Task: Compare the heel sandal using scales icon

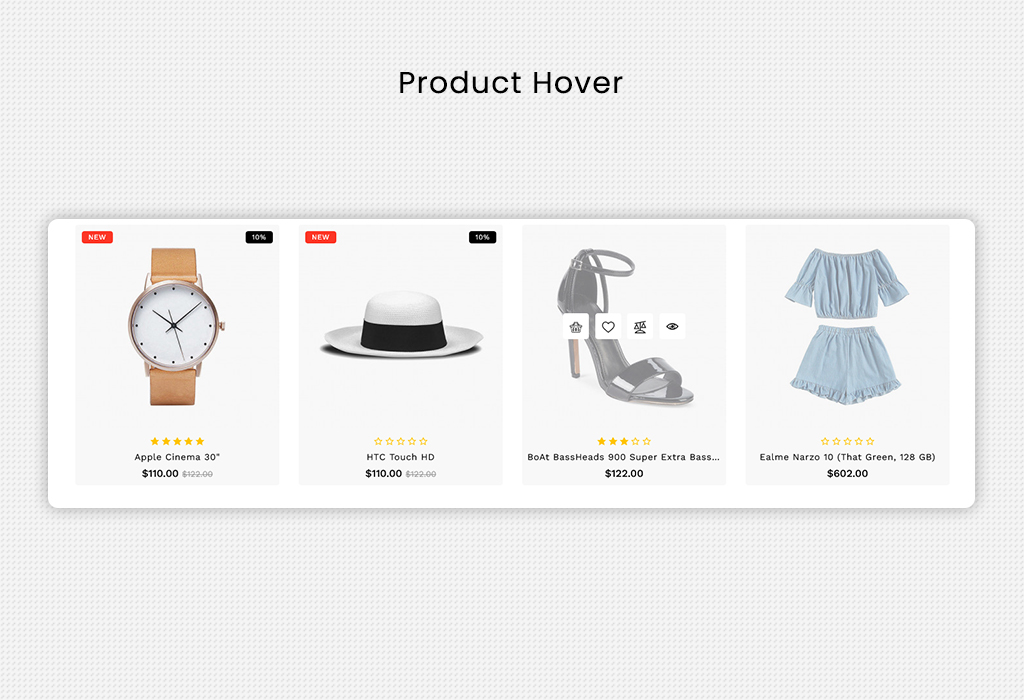Action: [x=640, y=326]
